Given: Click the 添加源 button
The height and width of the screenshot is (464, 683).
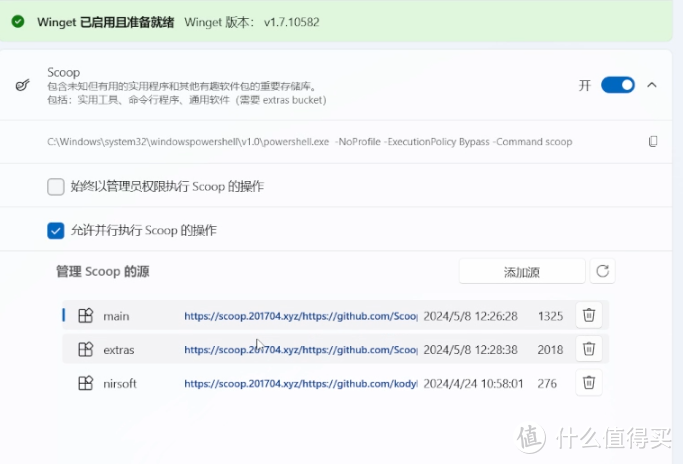Looking at the screenshot, I should tap(522, 272).
